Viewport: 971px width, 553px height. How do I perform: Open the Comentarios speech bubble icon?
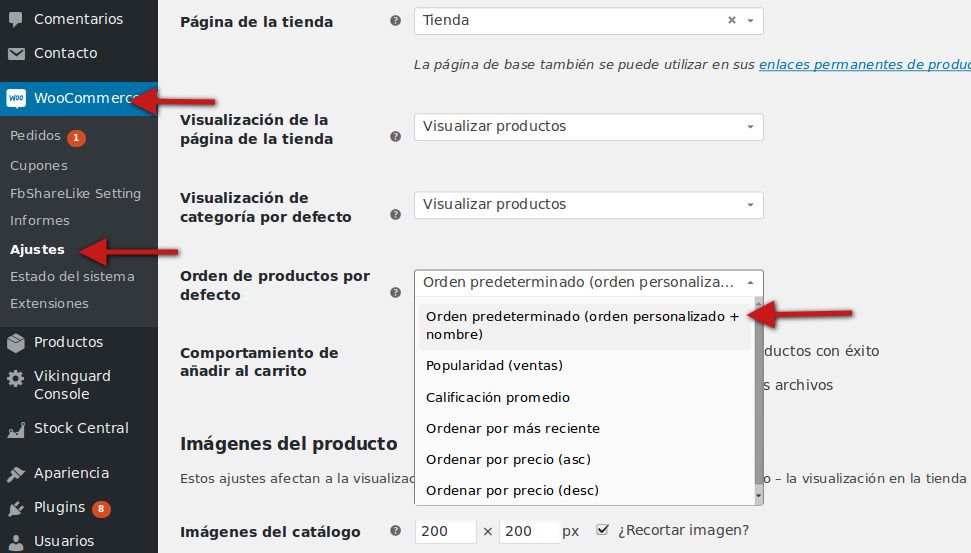16,19
